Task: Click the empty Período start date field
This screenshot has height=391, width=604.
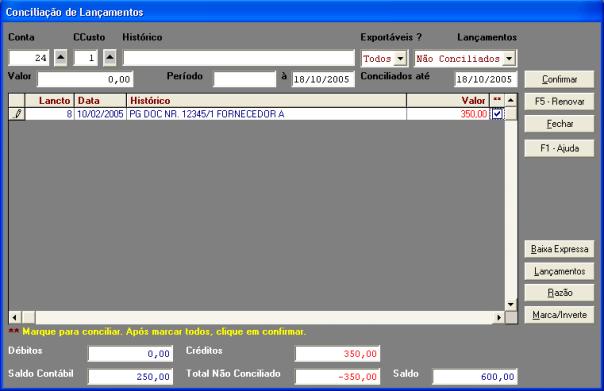Action: 245,79
